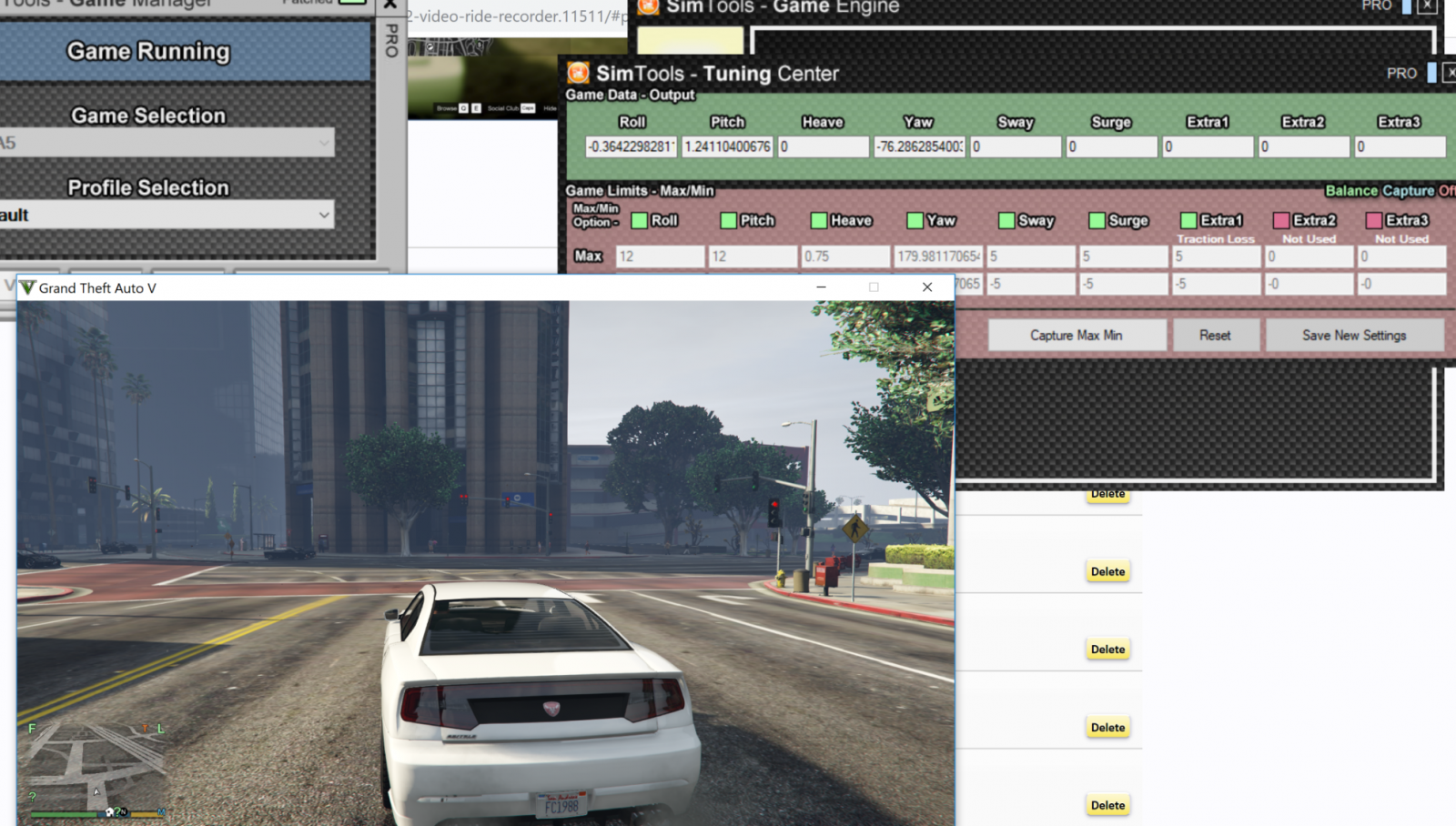Minimize the Grand Theft Auto V window
The height and width of the screenshot is (826, 1456).
(821, 287)
